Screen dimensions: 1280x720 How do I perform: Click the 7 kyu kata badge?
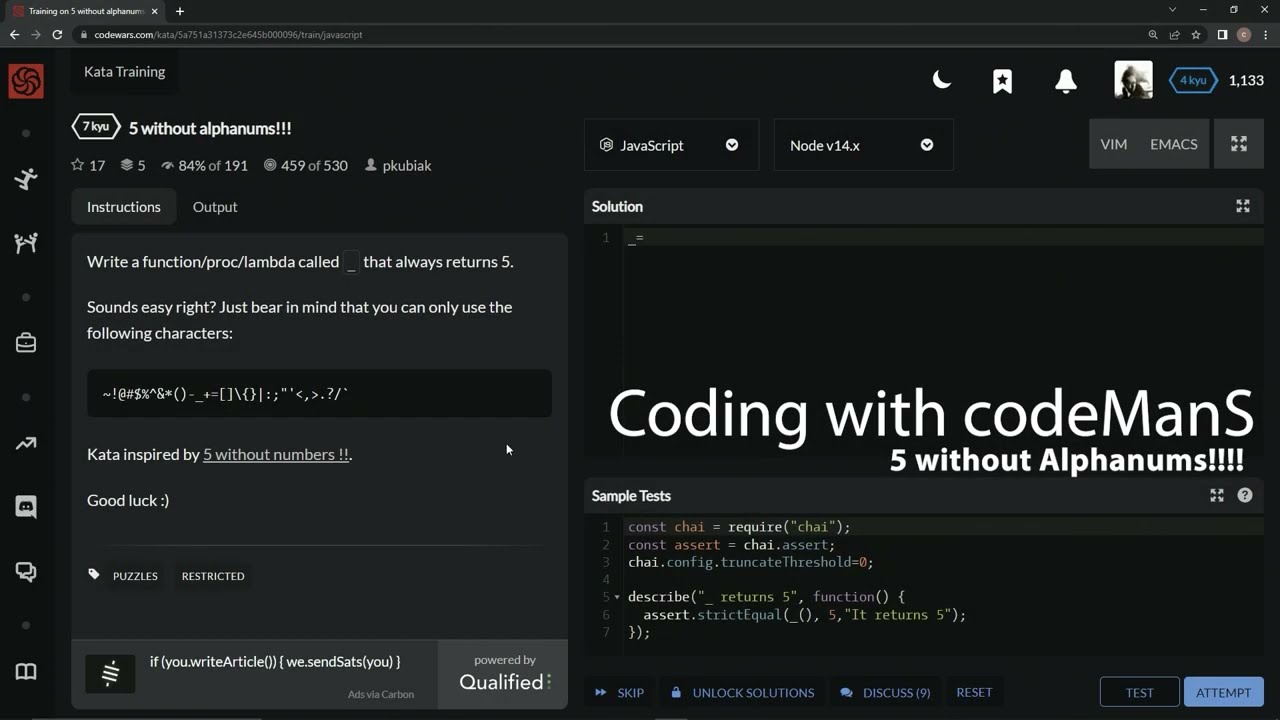click(x=95, y=127)
